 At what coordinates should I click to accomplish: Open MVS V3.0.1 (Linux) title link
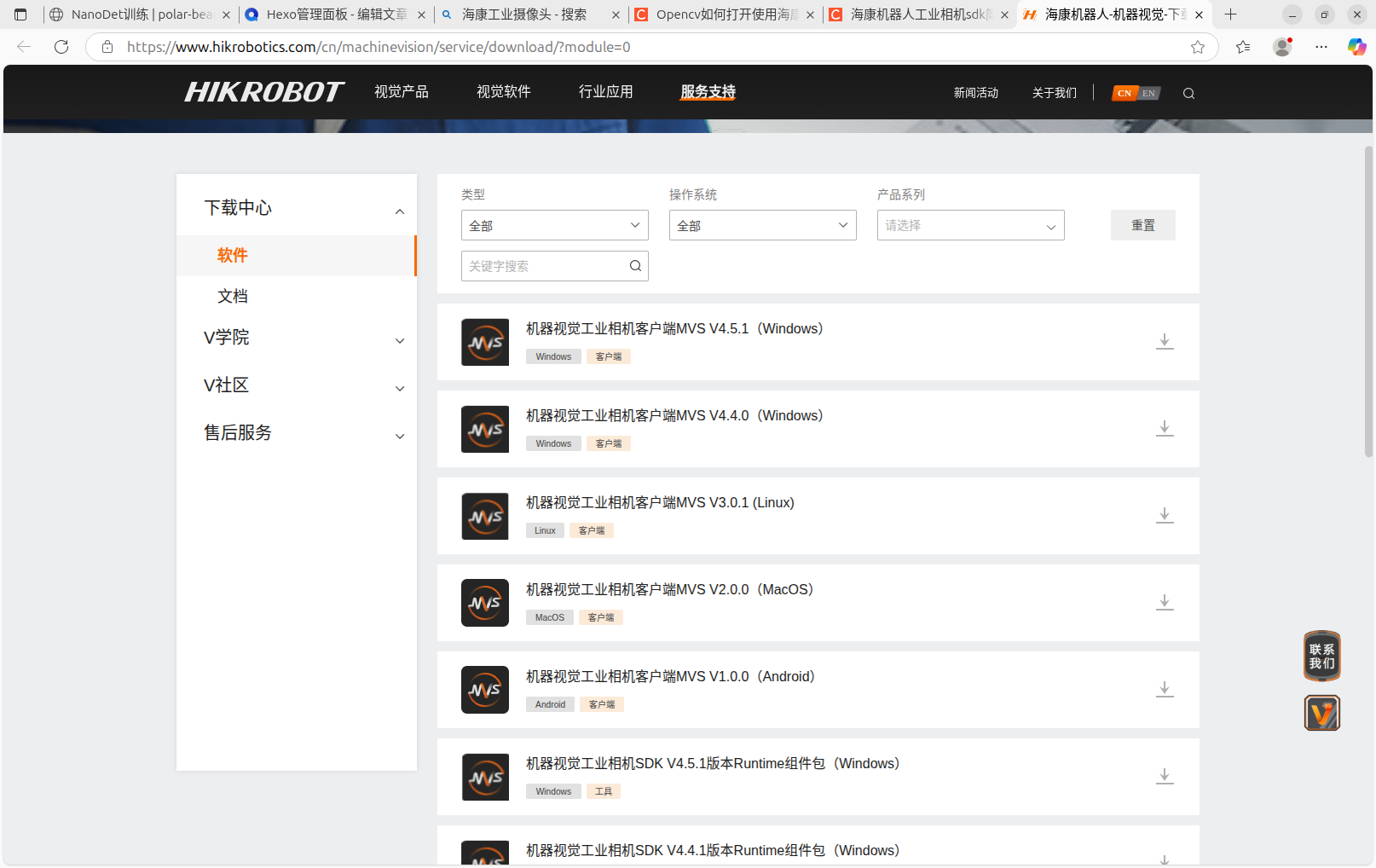coord(660,503)
